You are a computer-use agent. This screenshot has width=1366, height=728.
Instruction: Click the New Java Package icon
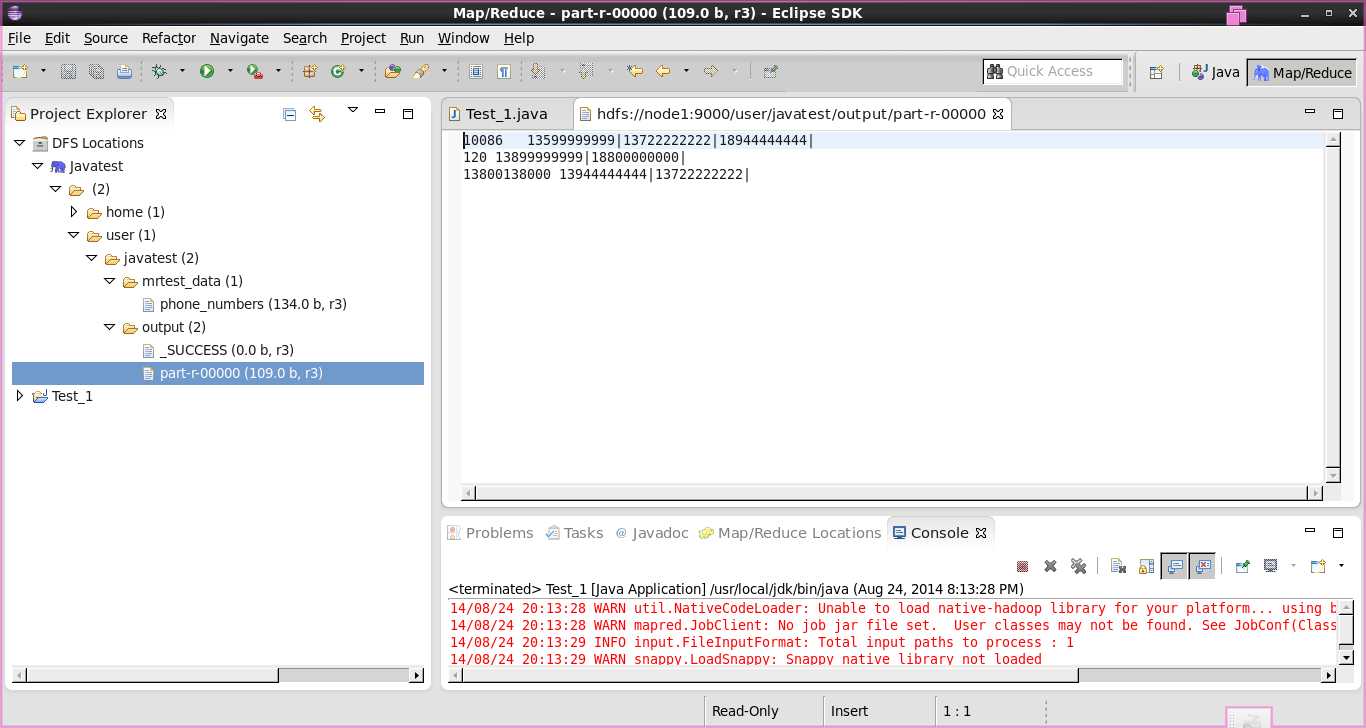tap(309, 71)
